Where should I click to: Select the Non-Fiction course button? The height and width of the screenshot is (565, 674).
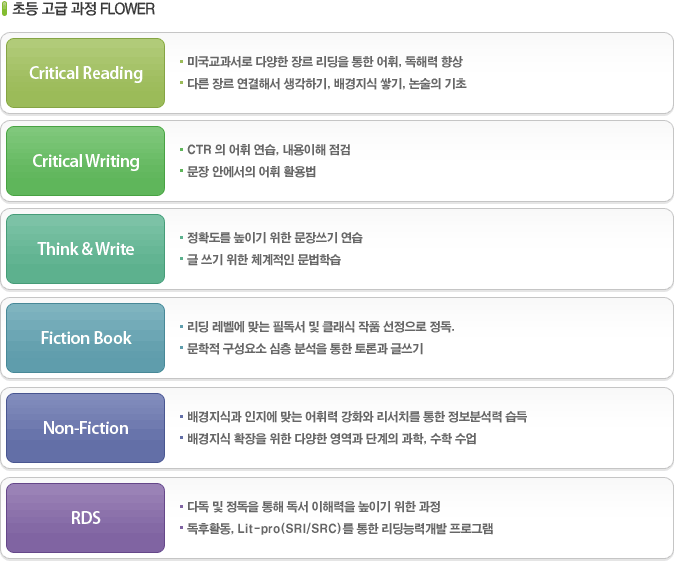coord(85,428)
